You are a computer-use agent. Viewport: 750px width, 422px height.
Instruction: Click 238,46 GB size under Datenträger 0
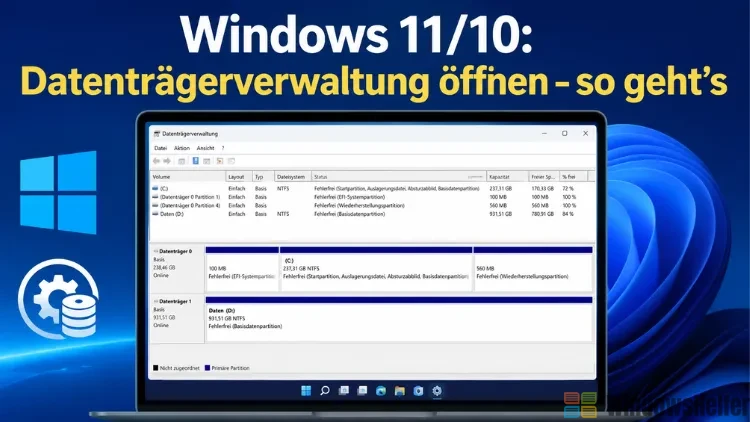164,267
